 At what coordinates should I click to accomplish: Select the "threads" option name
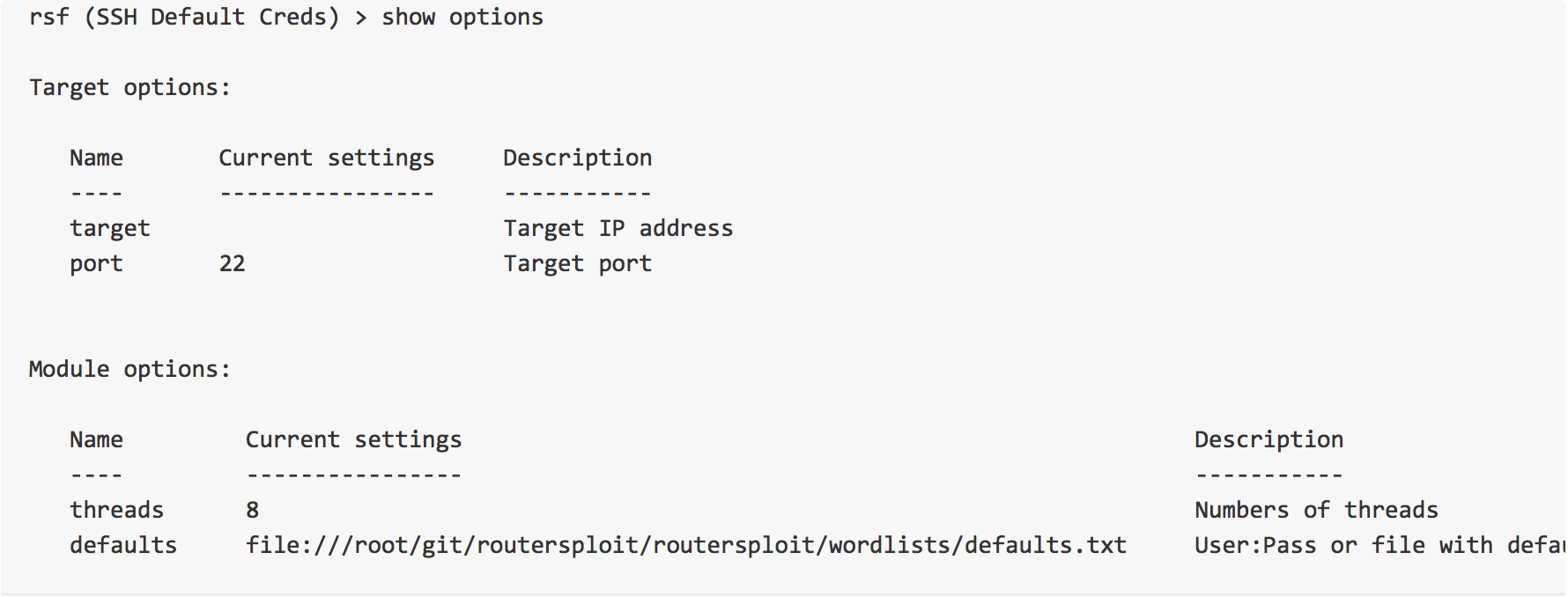[x=116, y=511]
